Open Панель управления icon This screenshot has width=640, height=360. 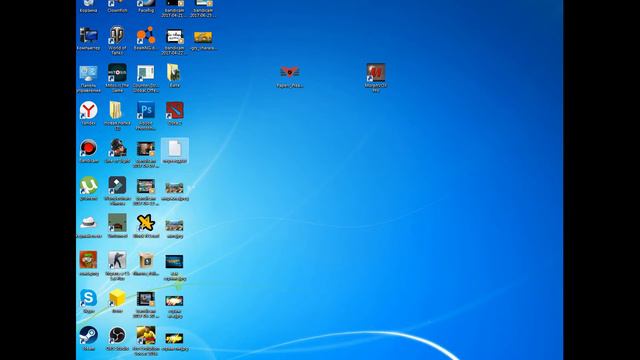[x=89, y=74]
